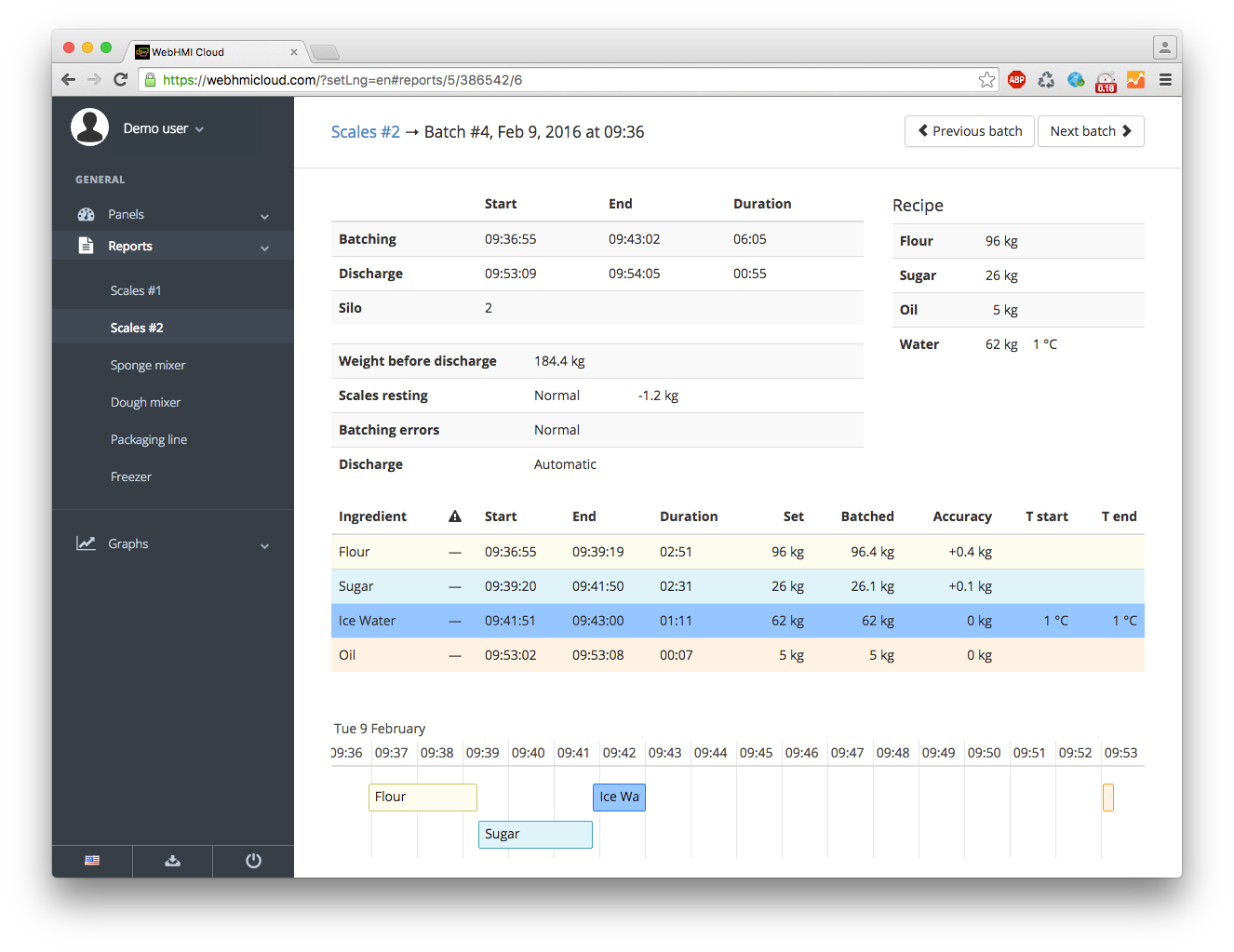Expand the Graphs menu chevron
The width and height of the screenshot is (1234, 952).
coord(265,545)
